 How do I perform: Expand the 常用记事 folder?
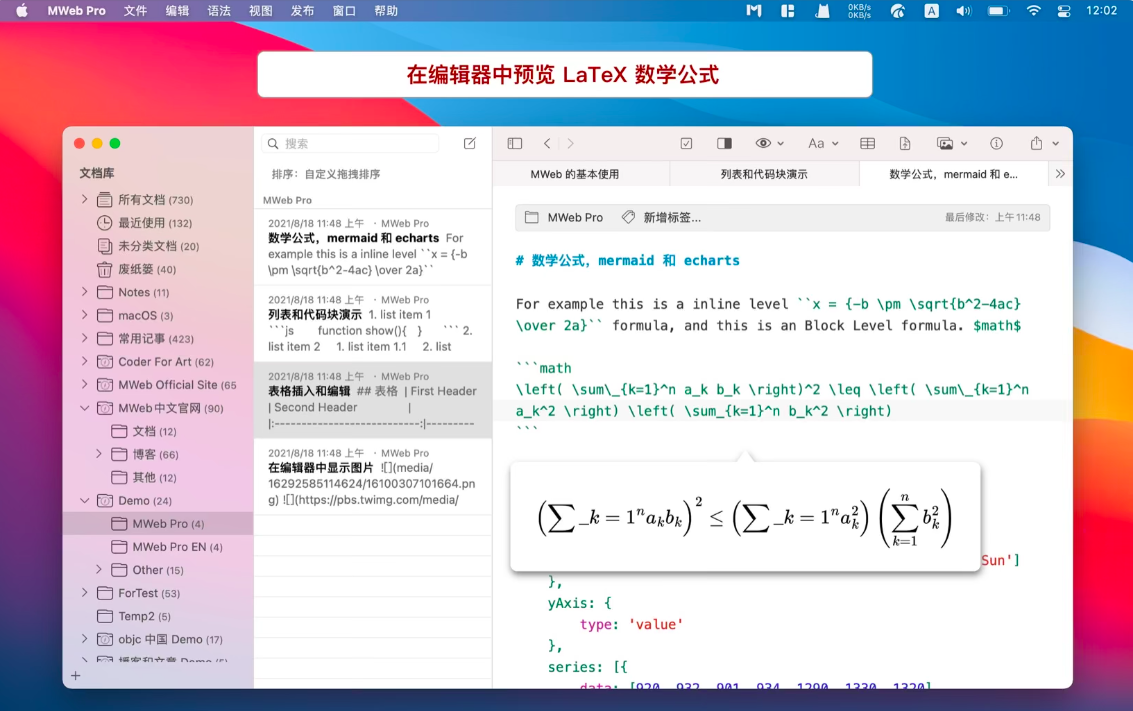point(85,337)
